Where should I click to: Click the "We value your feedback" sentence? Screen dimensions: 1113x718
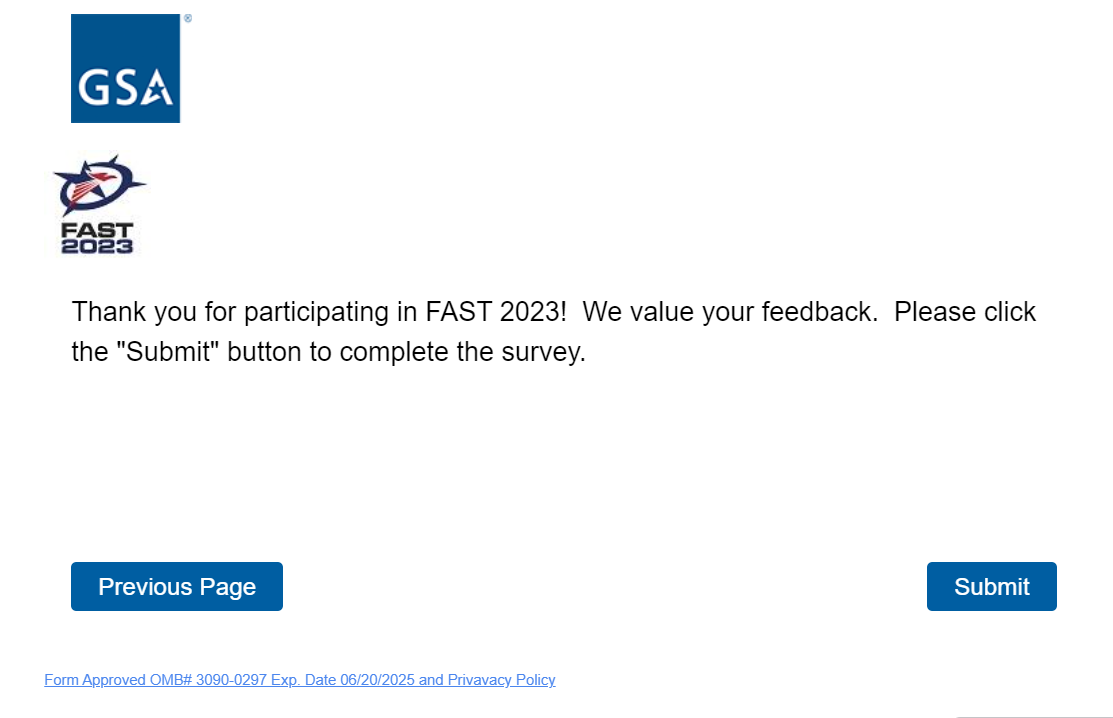point(730,312)
